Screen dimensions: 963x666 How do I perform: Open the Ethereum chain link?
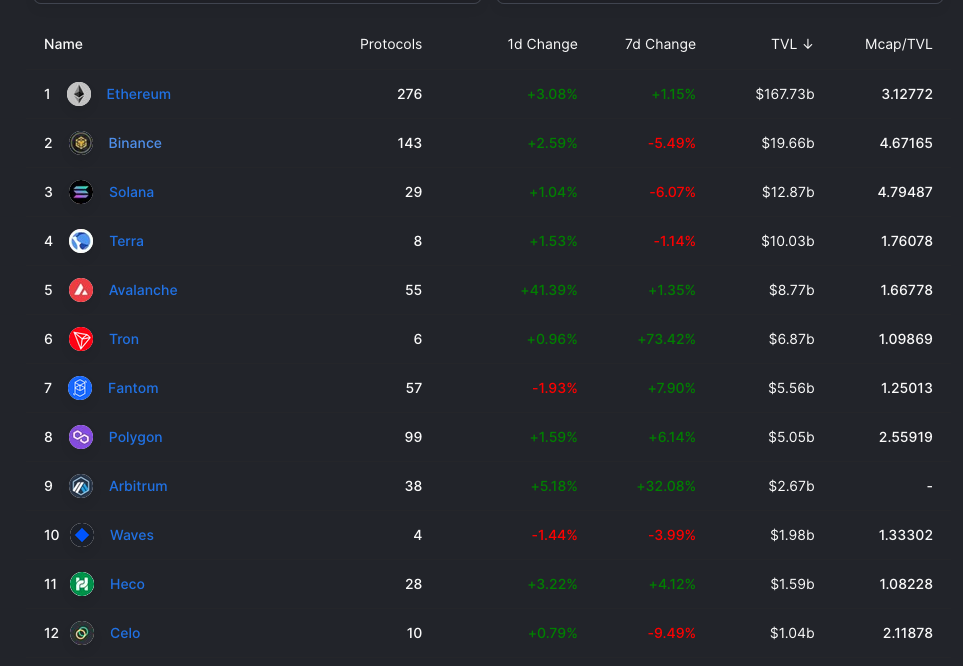139,94
